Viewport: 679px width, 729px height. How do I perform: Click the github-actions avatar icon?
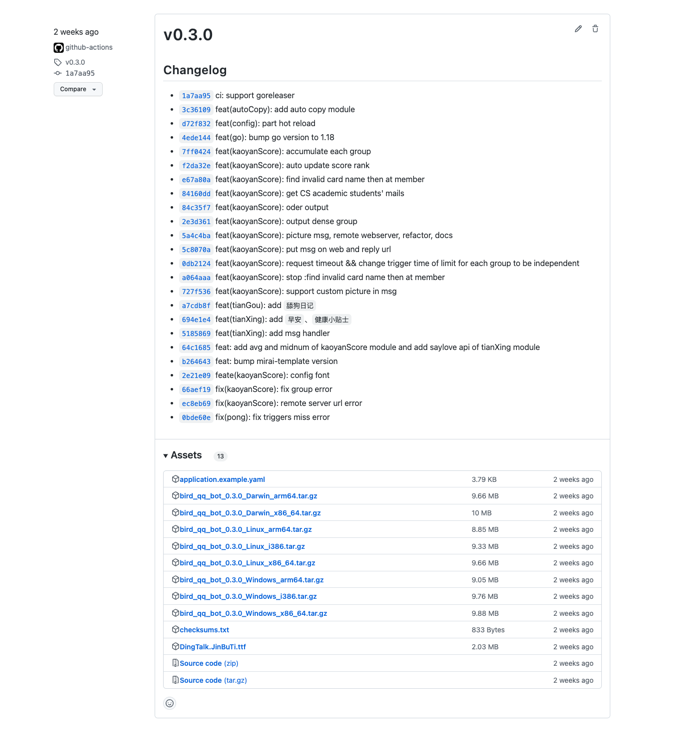click(58, 47)
